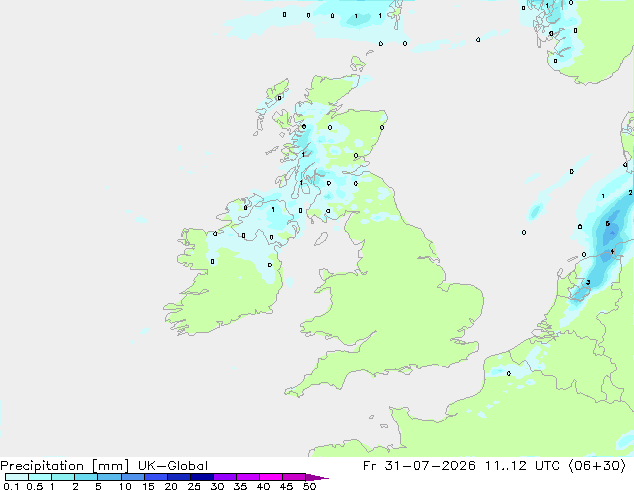Click the 'UK-Global' model label

pos(173,466)
